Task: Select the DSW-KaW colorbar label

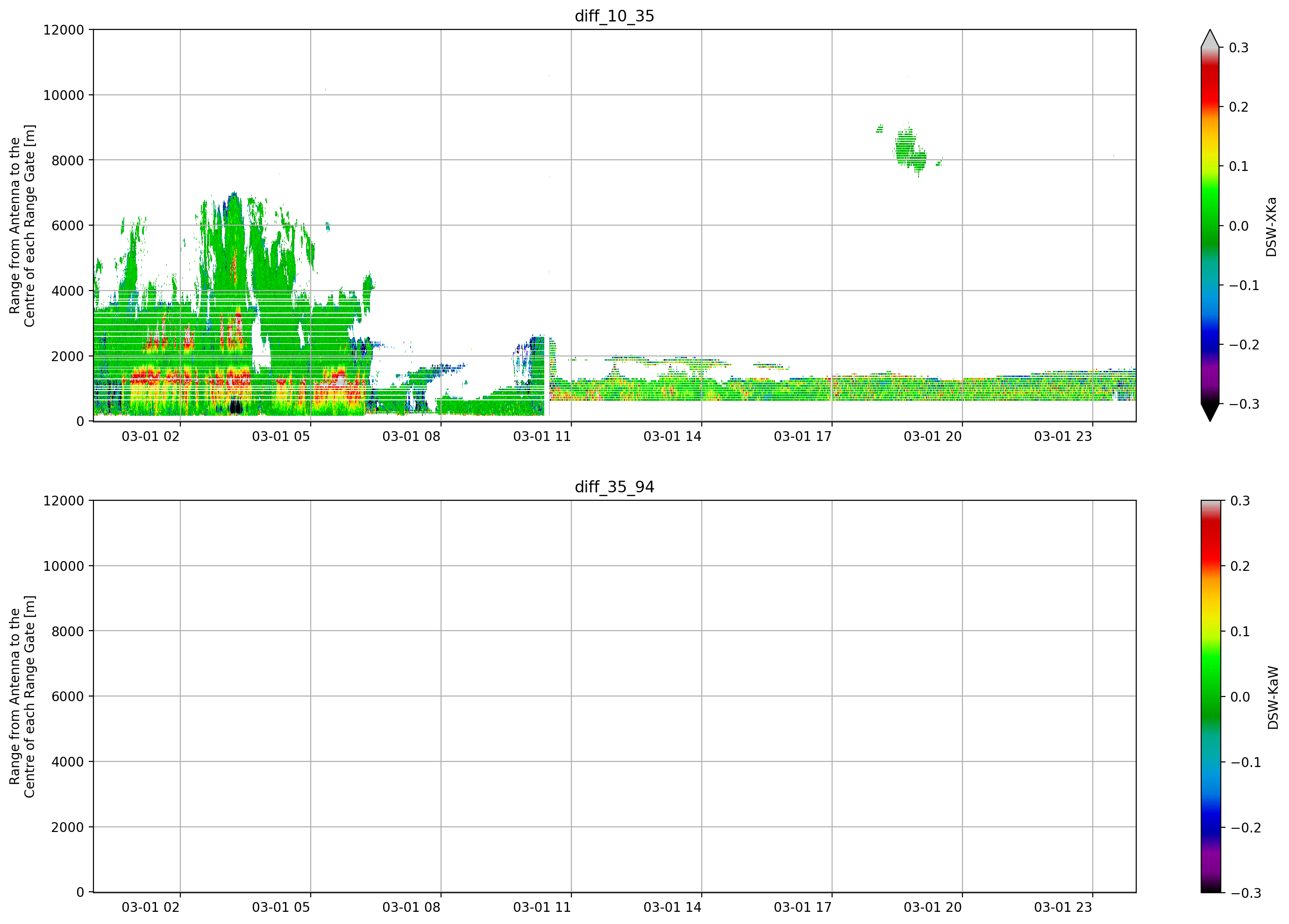Action: pos(1273,698)
